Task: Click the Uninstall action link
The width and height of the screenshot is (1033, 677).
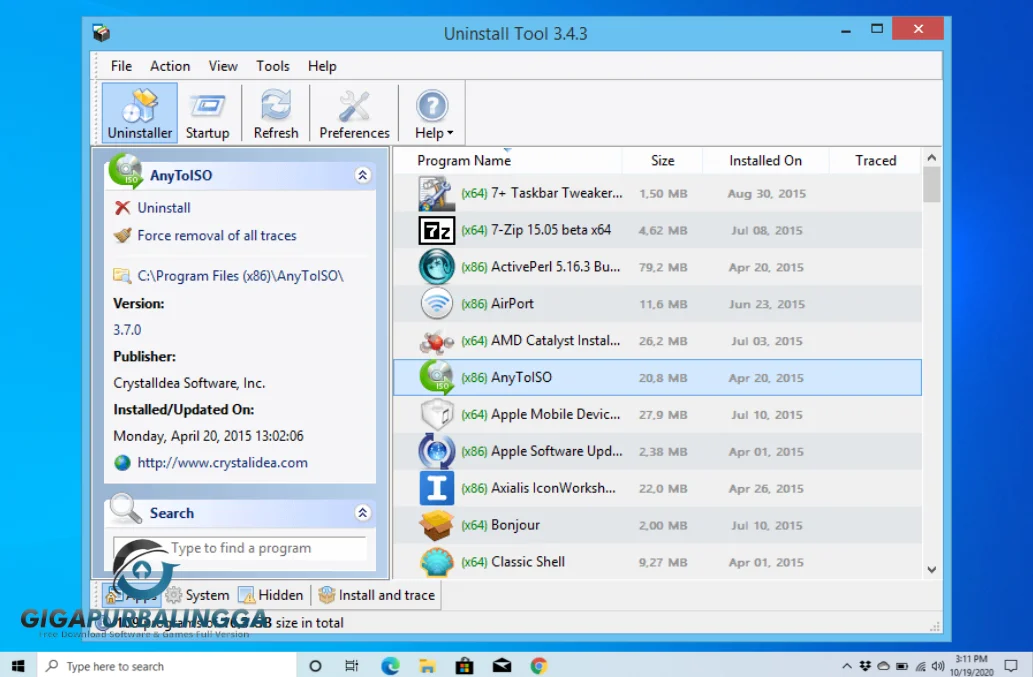Action: 164,208
